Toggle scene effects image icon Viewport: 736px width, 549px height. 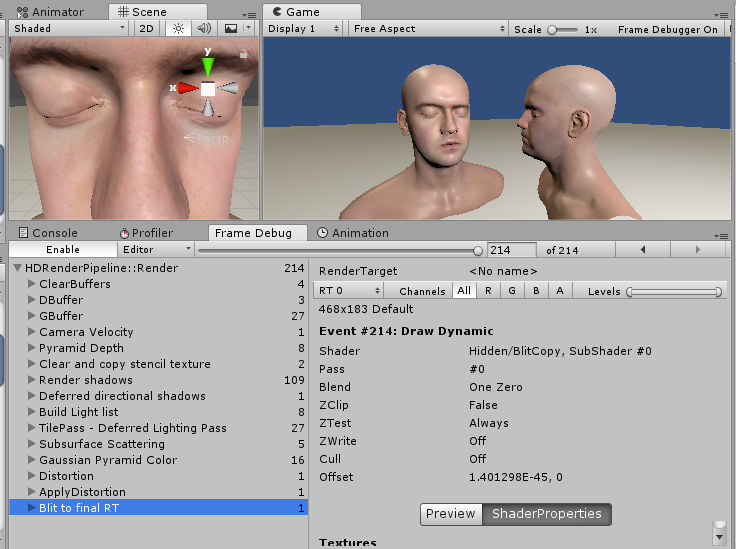[x=231, y=29]
